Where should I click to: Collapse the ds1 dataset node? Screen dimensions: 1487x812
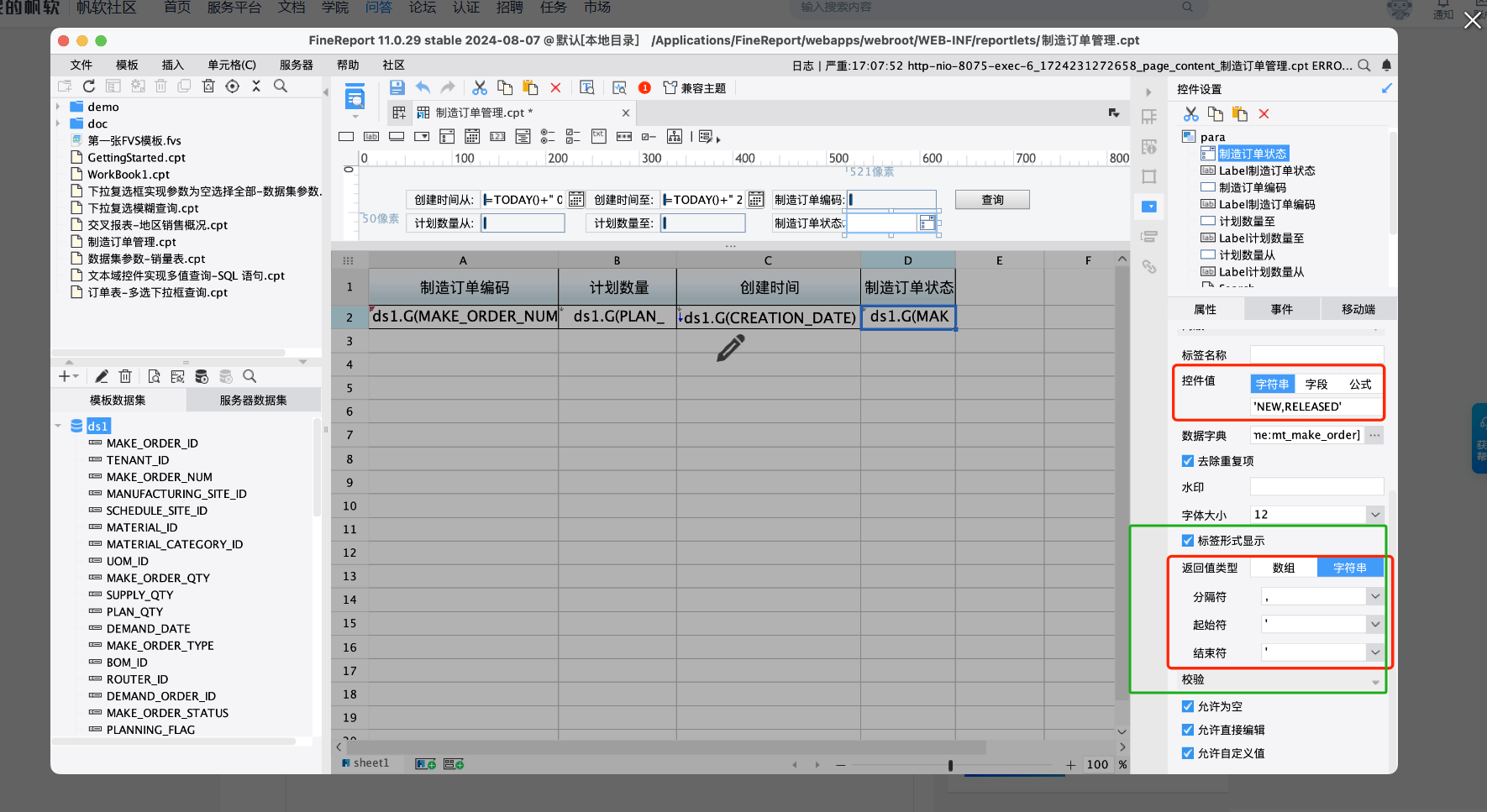click(58, 426)
